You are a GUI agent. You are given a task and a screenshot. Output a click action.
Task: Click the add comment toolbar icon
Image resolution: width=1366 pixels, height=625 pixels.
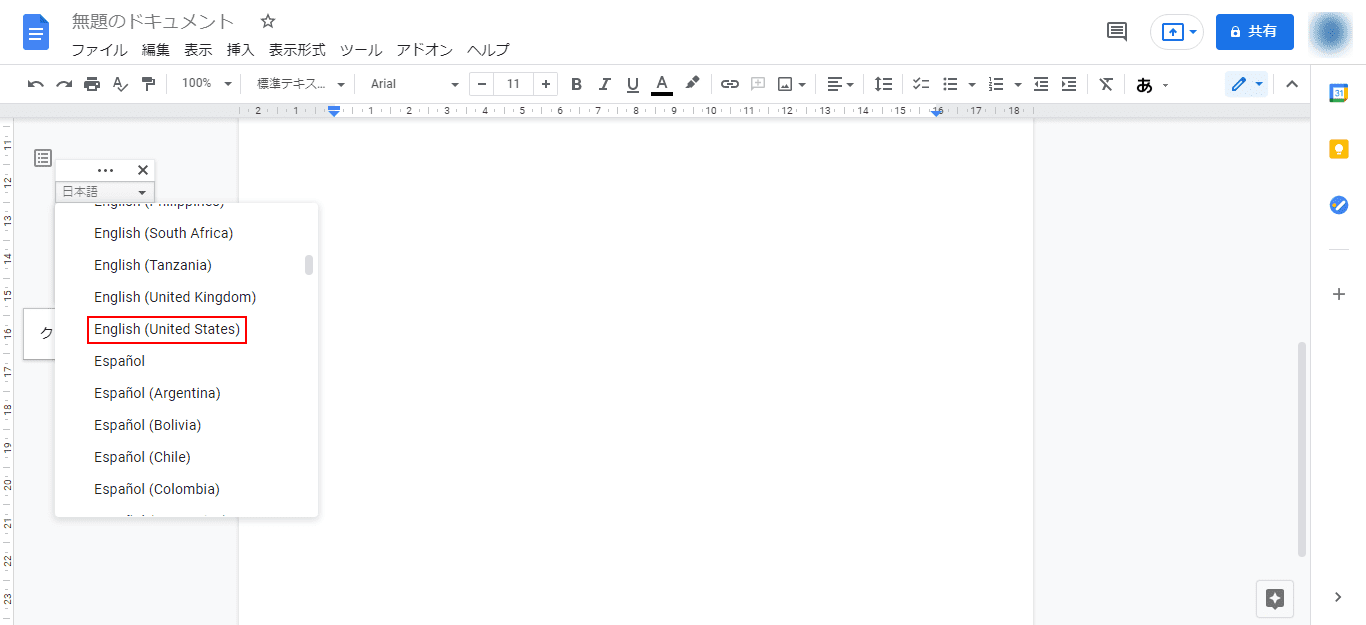(758, 84)
